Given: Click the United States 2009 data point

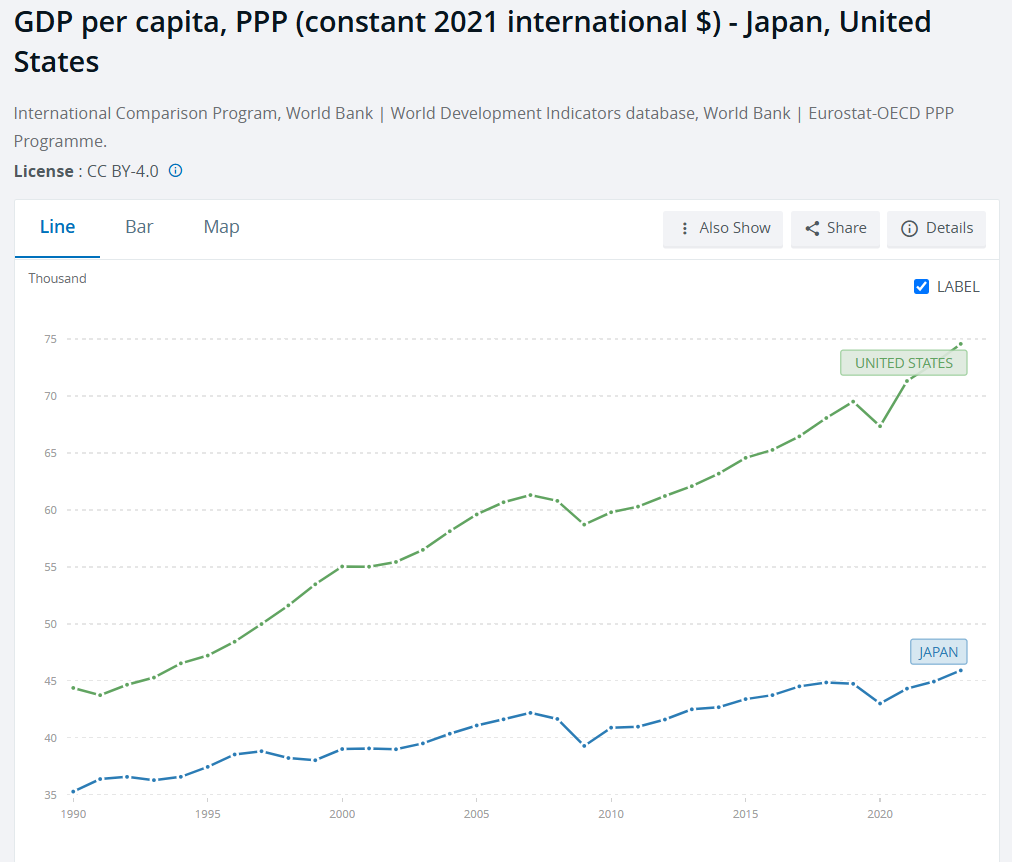Looking at the screenshot, I should (584, 524).
